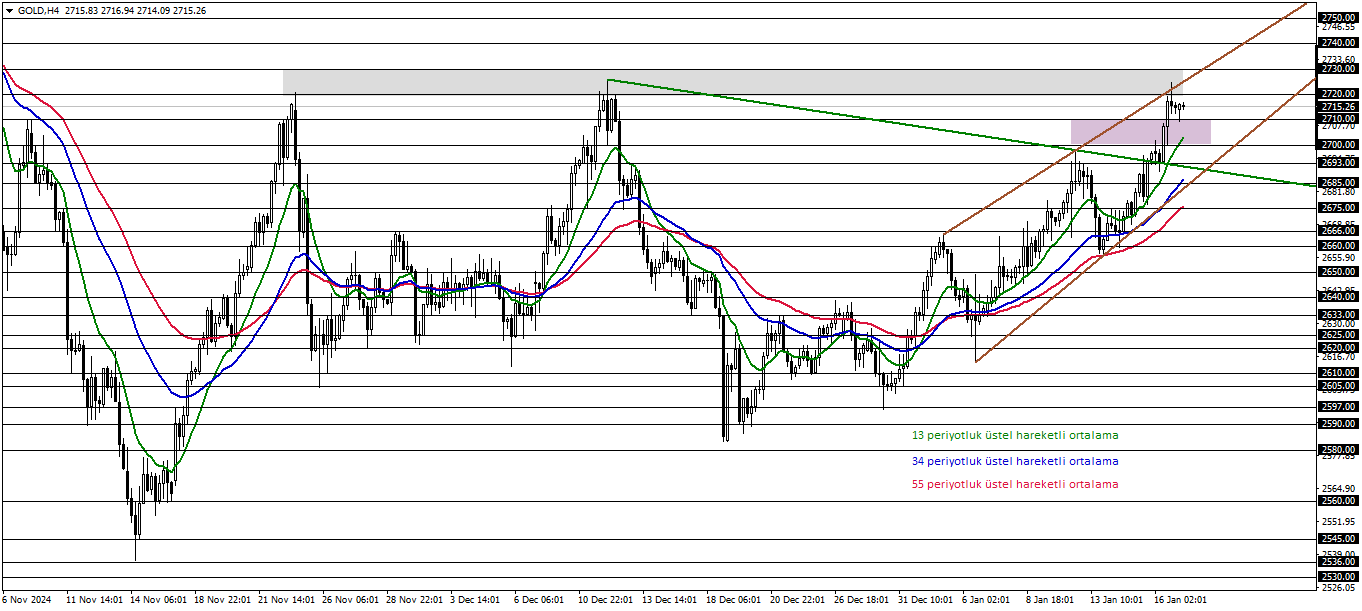This screenshot has width=1362, height=611.
Task: Click the 2545.00 horizontal line price tag
Action: pyautogui.click(x=1338, y=539)
